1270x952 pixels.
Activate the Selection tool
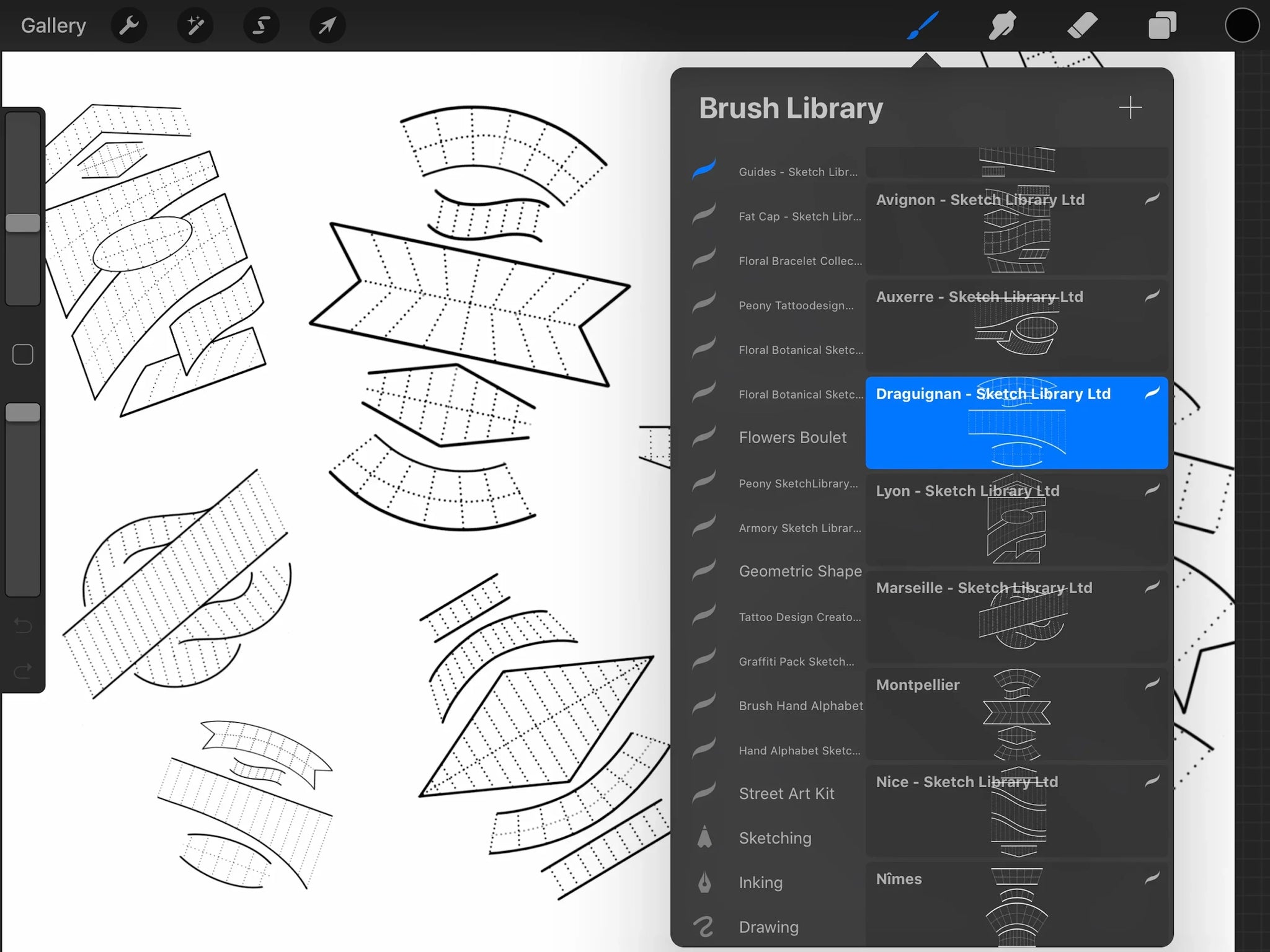click(261, 25)
